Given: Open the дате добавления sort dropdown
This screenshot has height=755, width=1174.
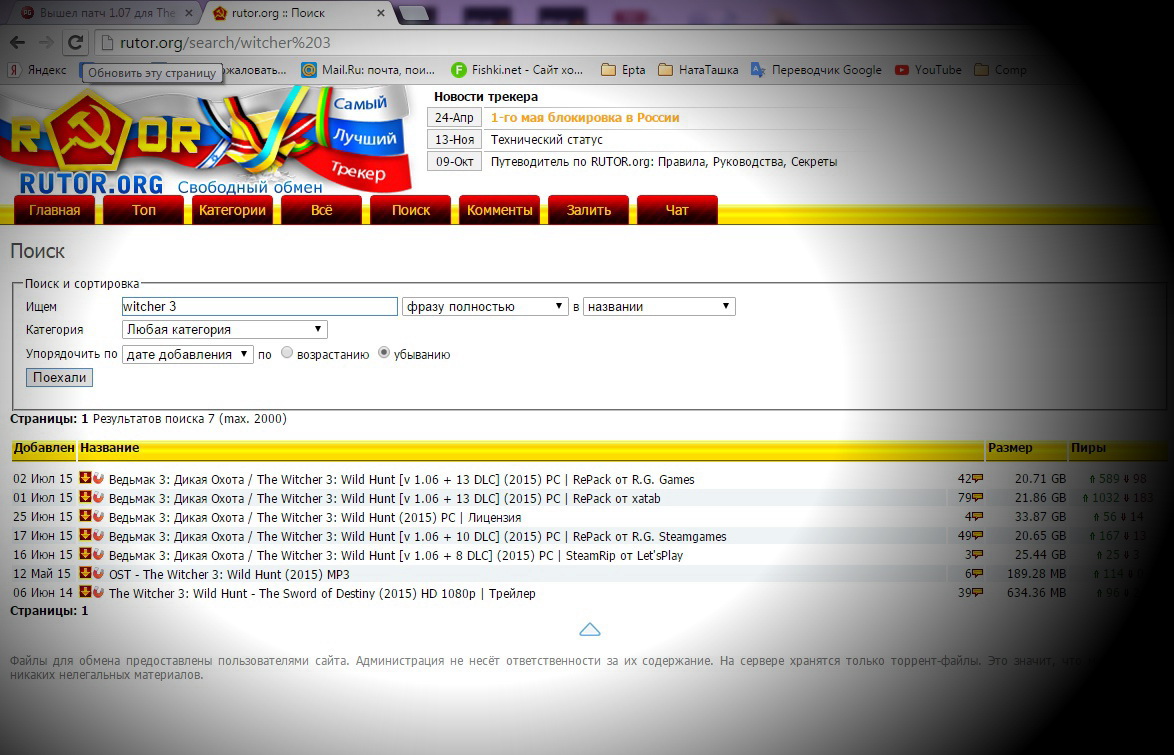Looking at the screenshot, I should tap(188, 354).
